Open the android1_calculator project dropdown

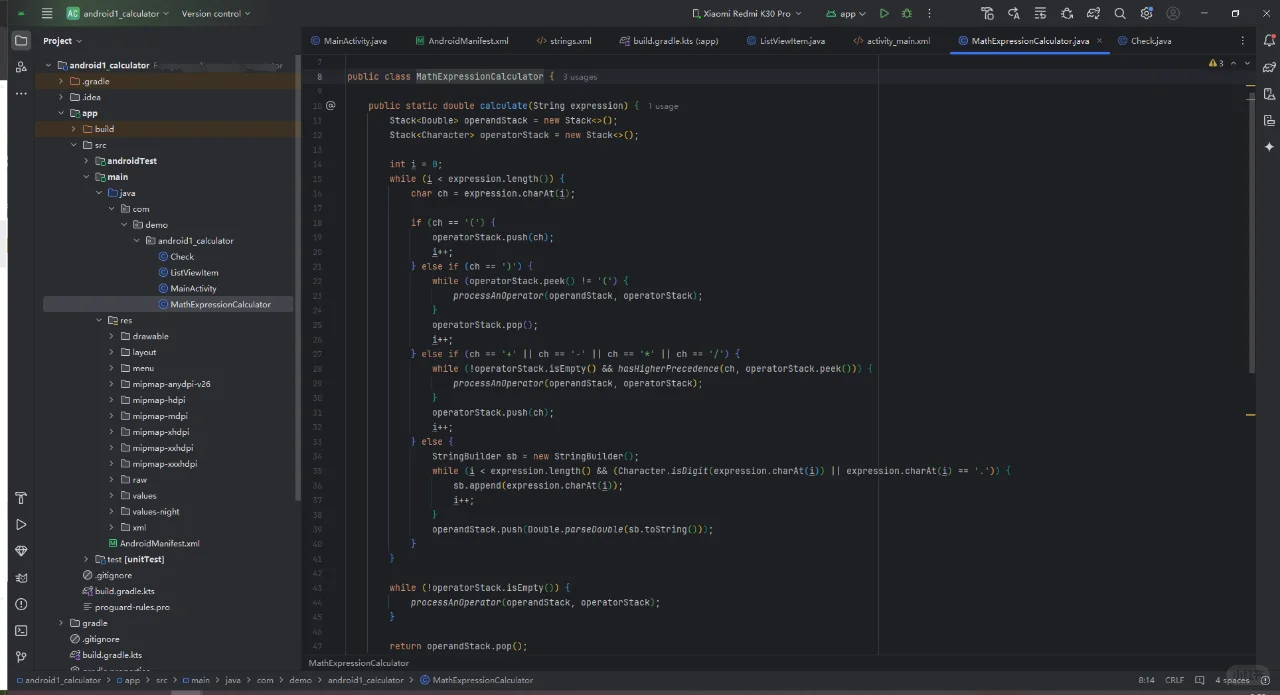click(x=119, y=13)
